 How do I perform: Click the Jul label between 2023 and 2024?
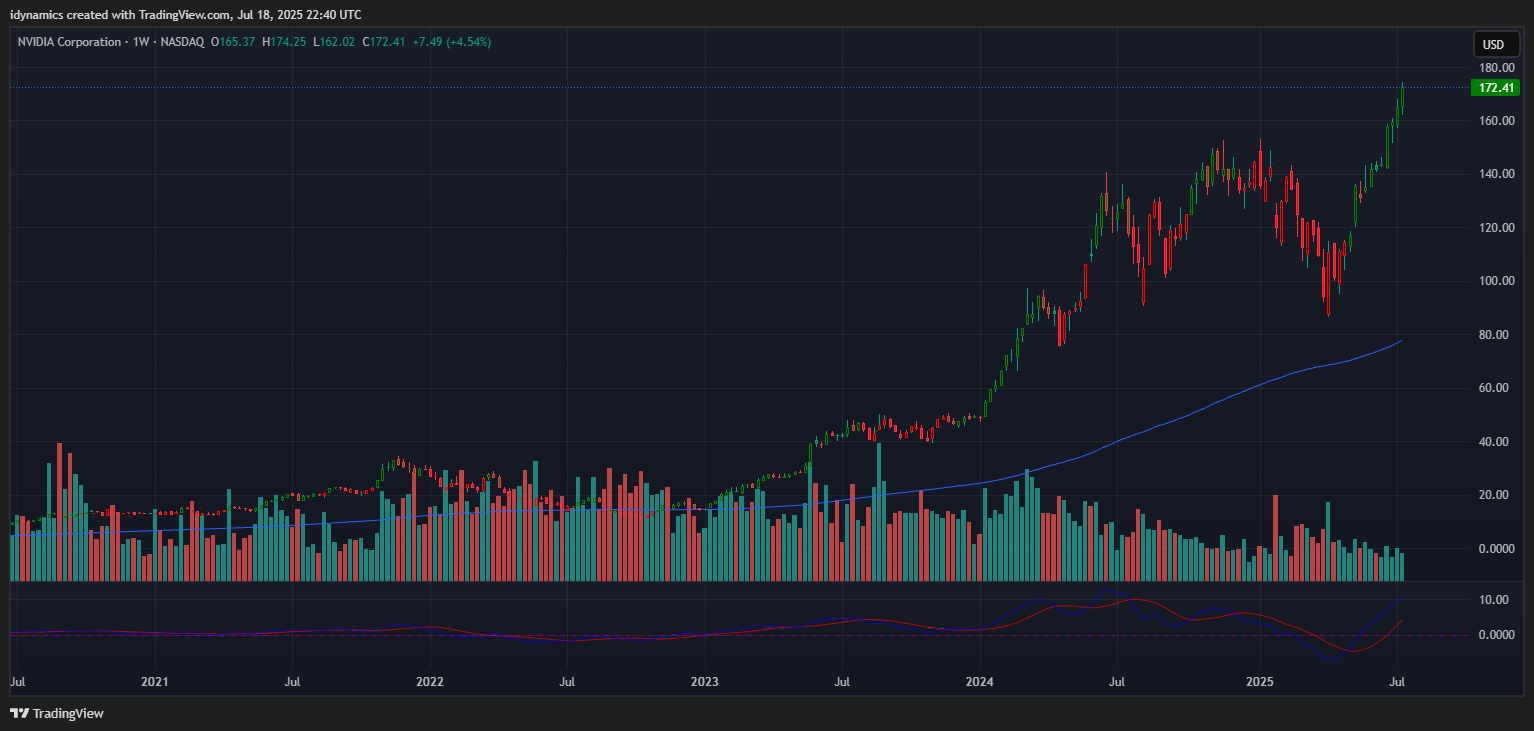tap(842, 682)
